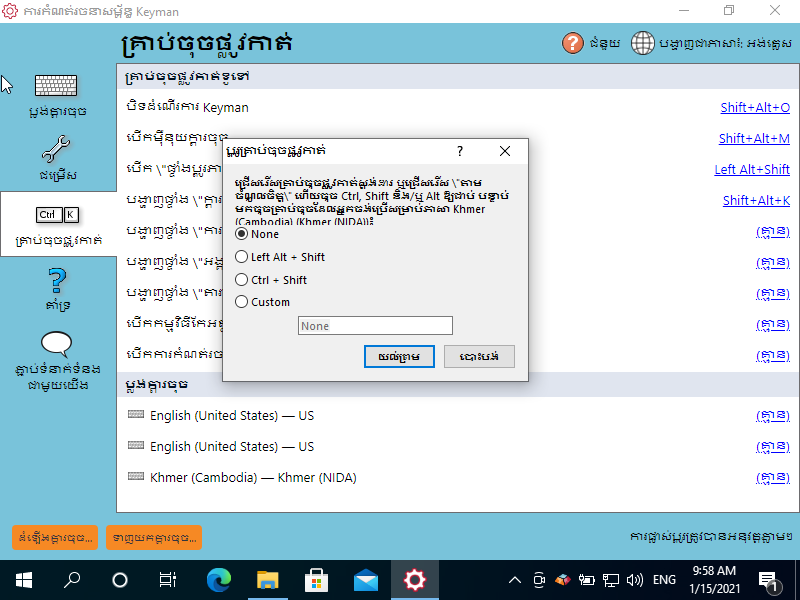Click the speaker volume tray icon
The image size is (800, 600).
[634, 580]
